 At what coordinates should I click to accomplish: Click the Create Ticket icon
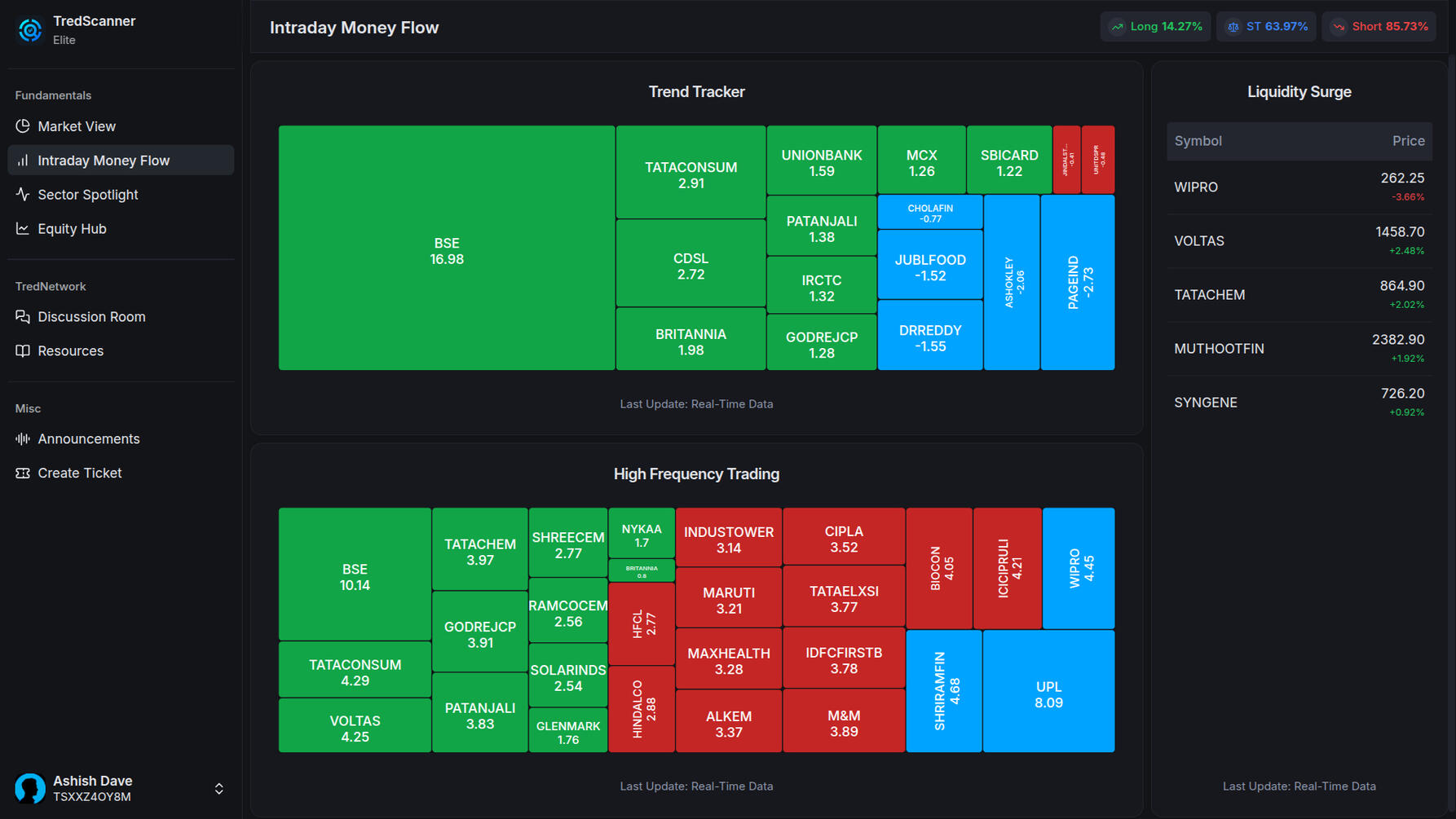point(23,473)
